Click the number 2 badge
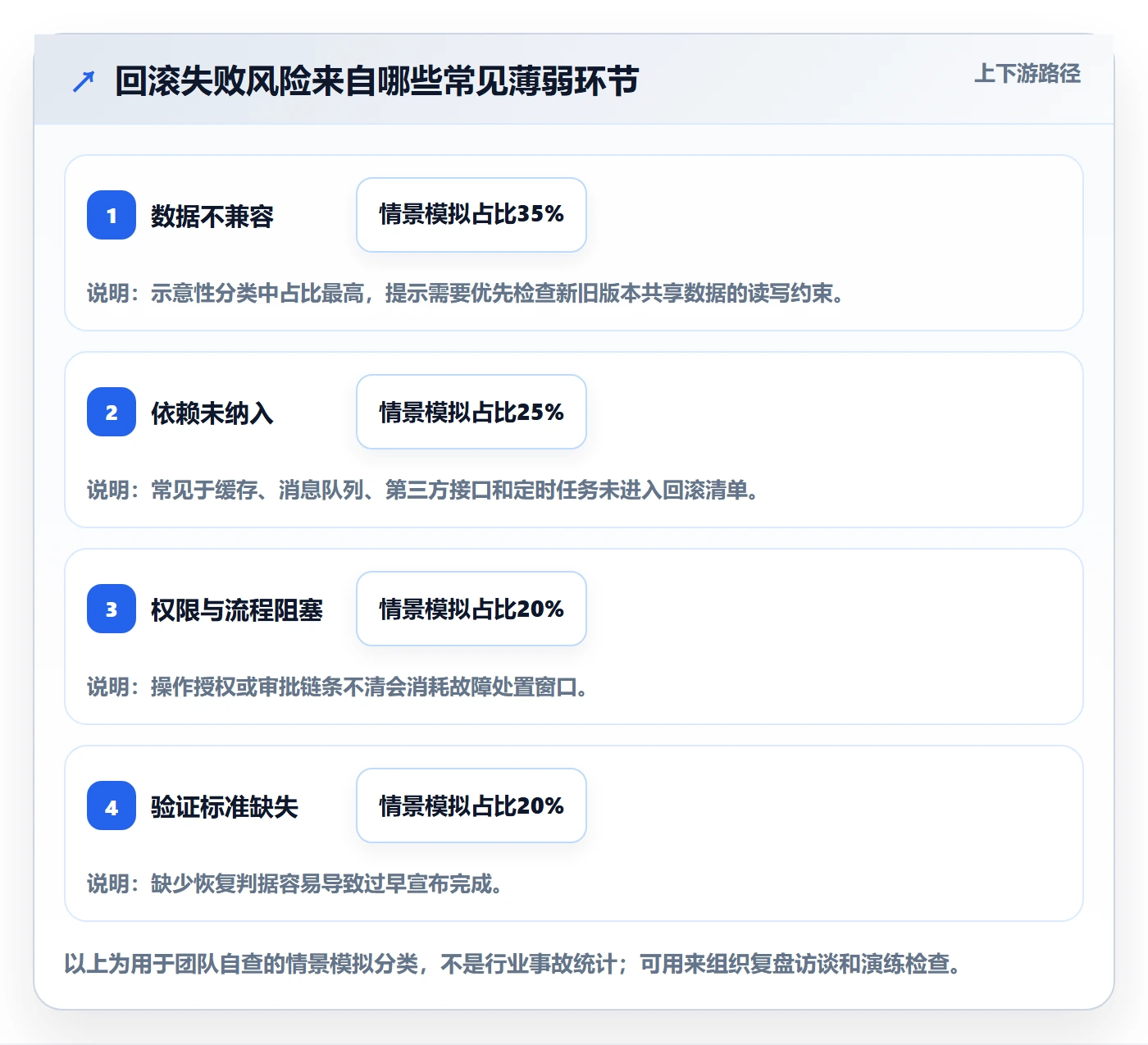 pos(112,412)
